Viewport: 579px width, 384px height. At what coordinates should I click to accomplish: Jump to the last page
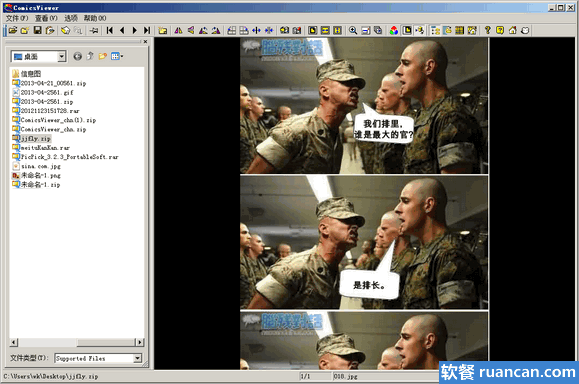pyautogui.click(x=147, y=30)
